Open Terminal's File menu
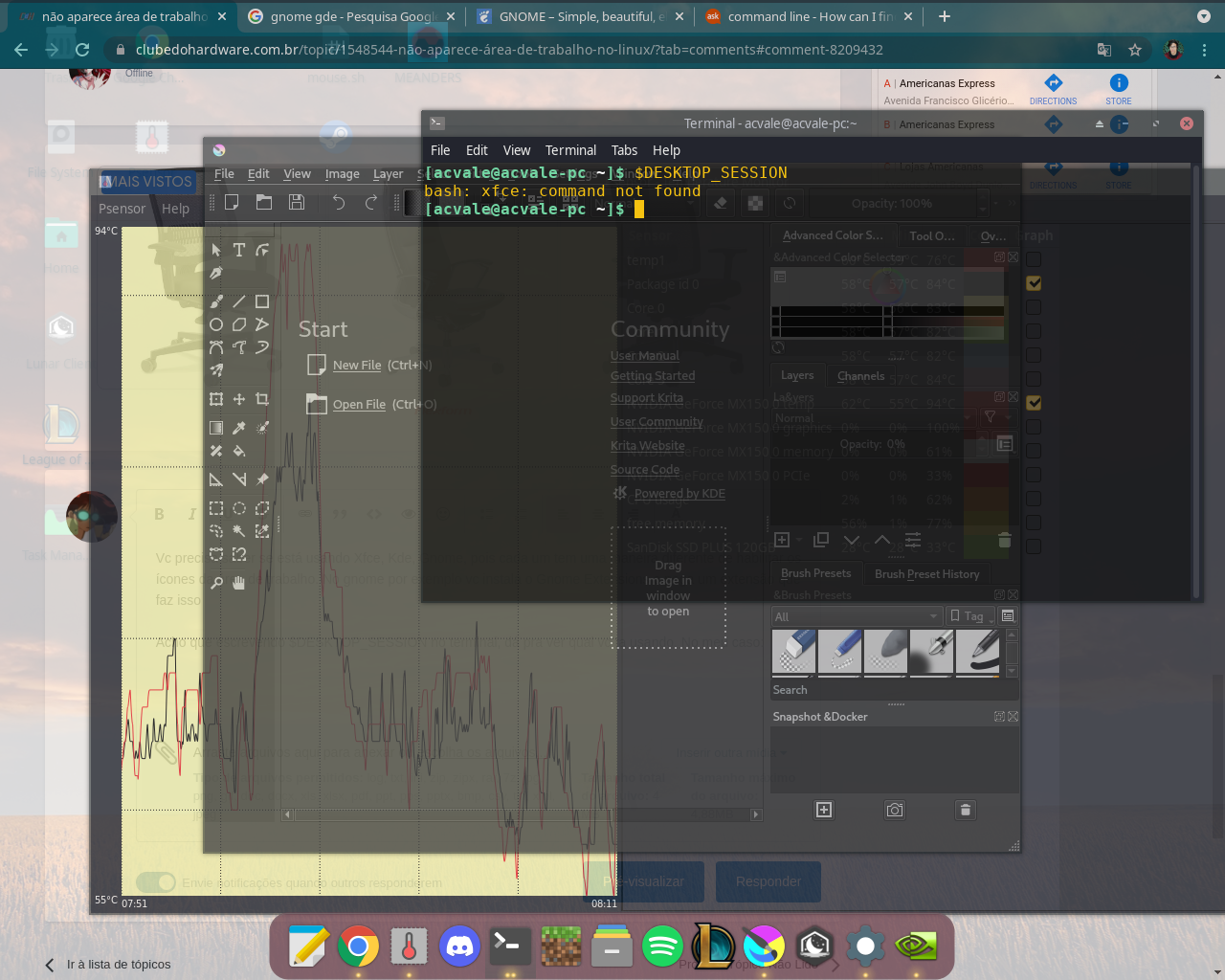 click(440, 150)
